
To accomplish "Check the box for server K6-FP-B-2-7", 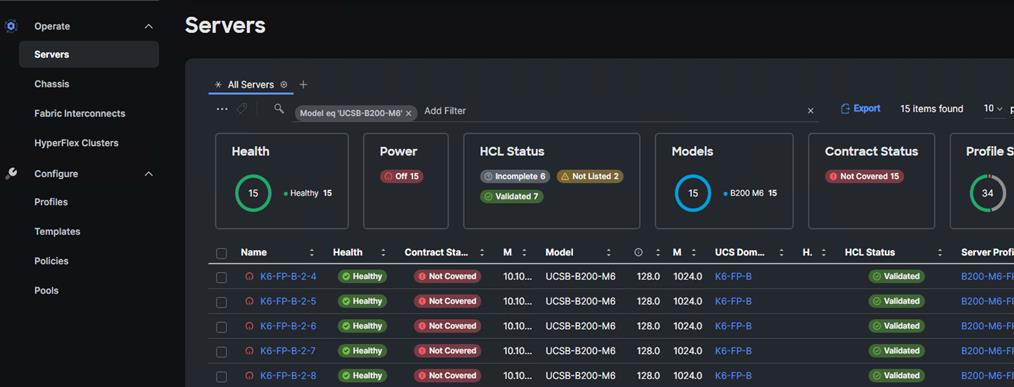I will pyautogui.click(x=221, y=351).
